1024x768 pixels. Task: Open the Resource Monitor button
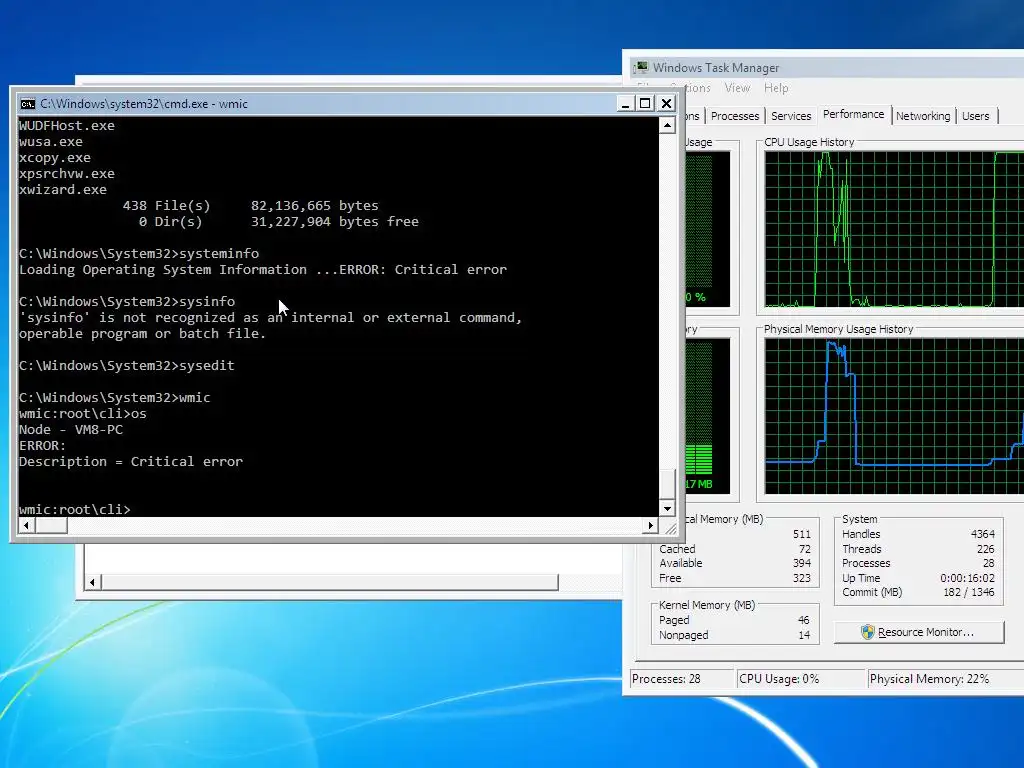tap(919, 632)
